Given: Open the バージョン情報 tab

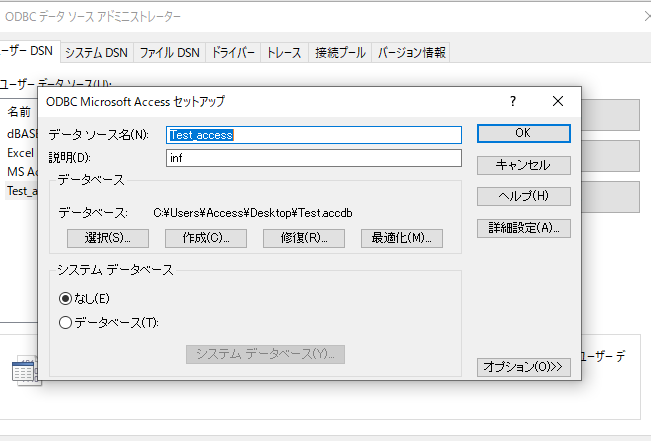Looking at the screenshot, I should coord(411,53).
